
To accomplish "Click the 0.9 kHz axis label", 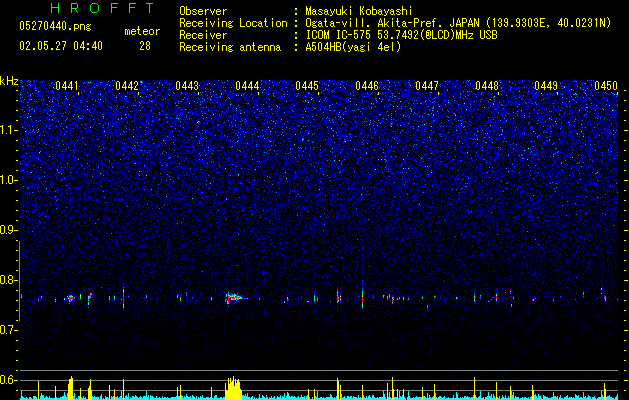I will pos(8,230).
